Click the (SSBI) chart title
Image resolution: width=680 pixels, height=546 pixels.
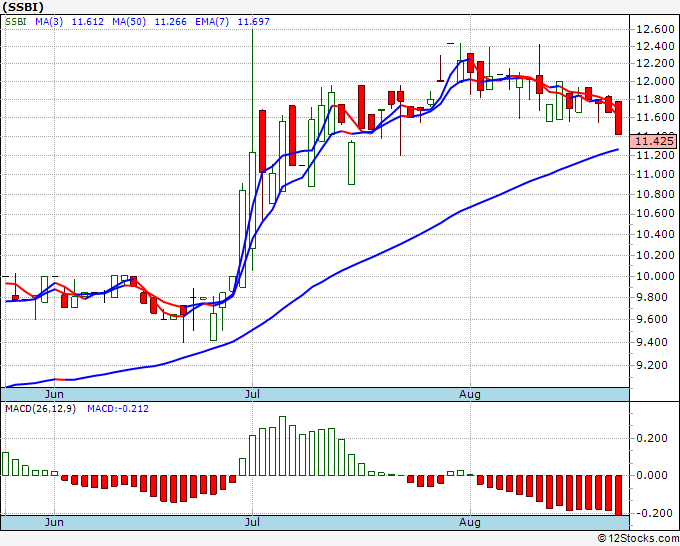23,7
